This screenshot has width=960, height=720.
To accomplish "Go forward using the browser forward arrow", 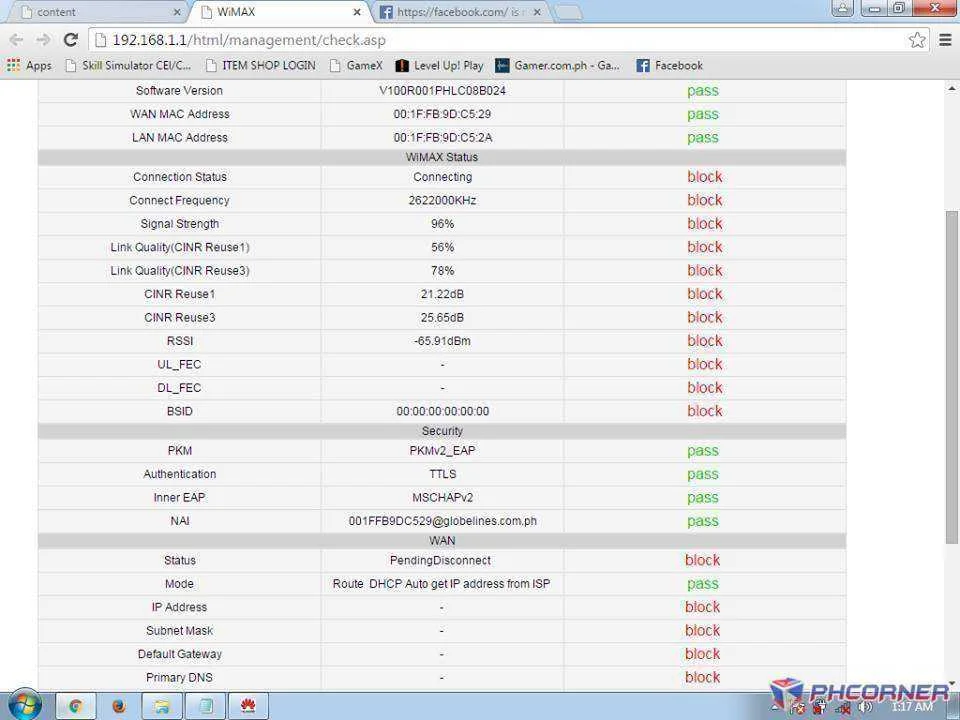I will pos(43,40).
